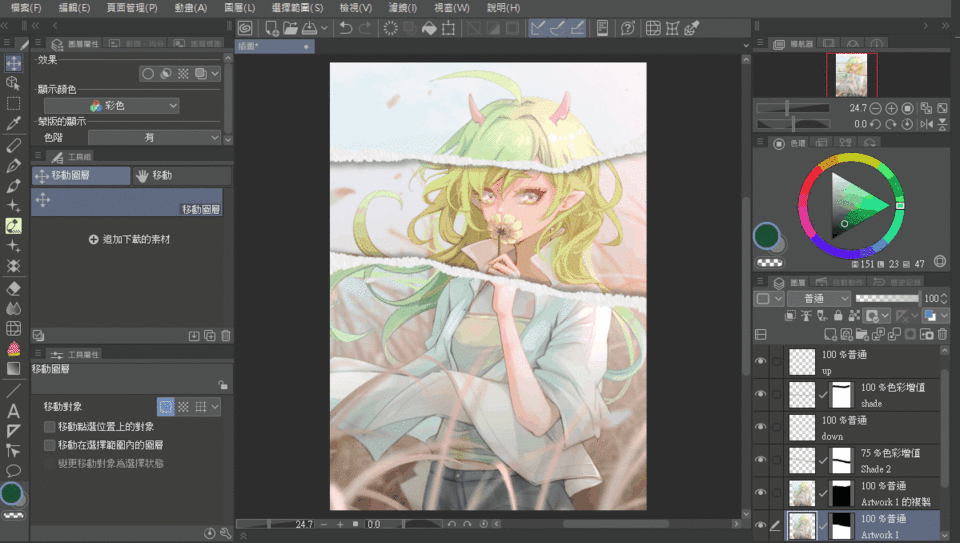Select the Move Layer tool in left toolbar

click(x=13, y=63)
